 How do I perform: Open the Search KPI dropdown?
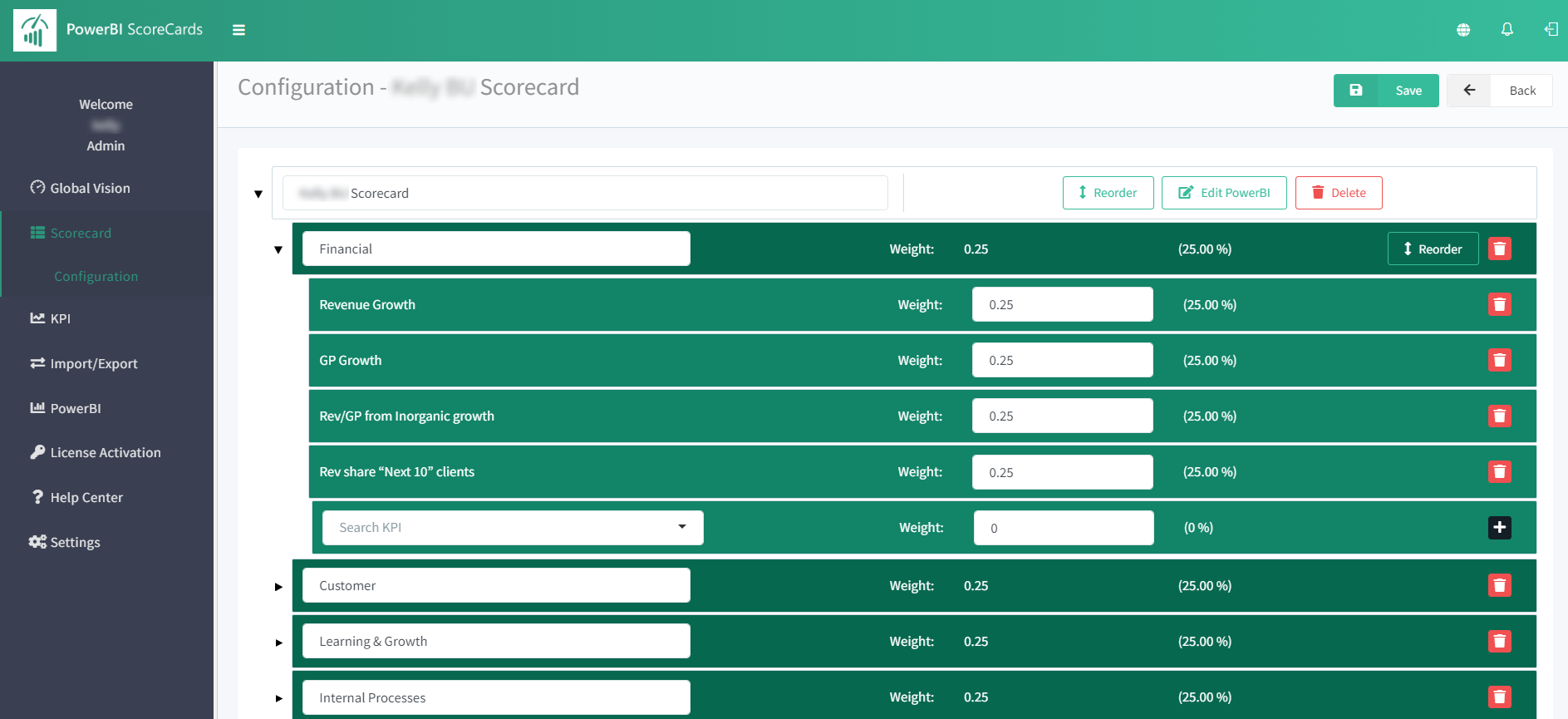(x=513, y=527)
